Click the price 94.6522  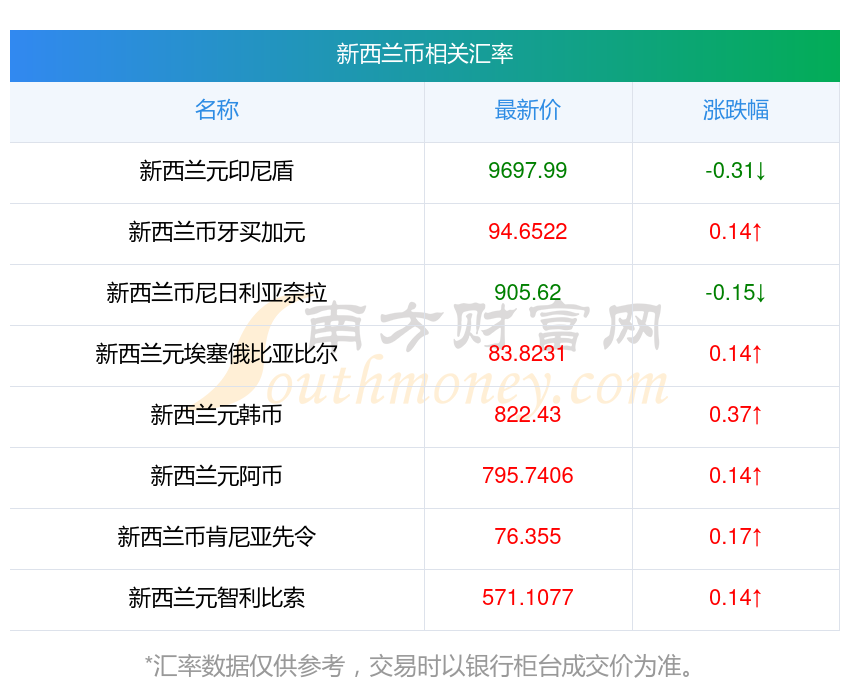click(527, 232)
